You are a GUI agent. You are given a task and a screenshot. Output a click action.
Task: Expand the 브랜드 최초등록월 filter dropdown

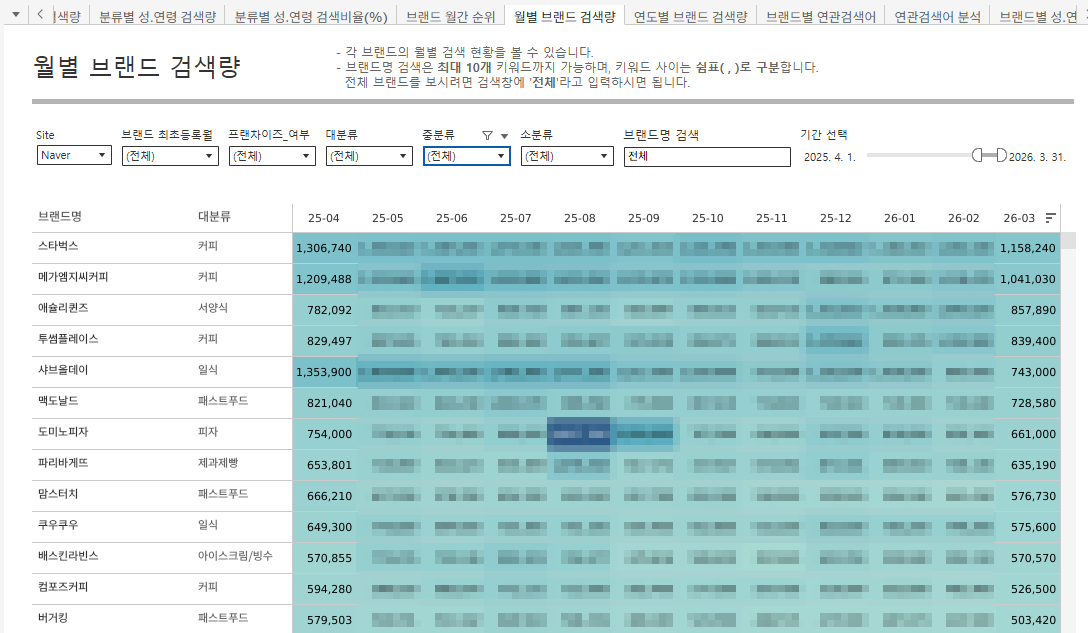tap(169, 156)
